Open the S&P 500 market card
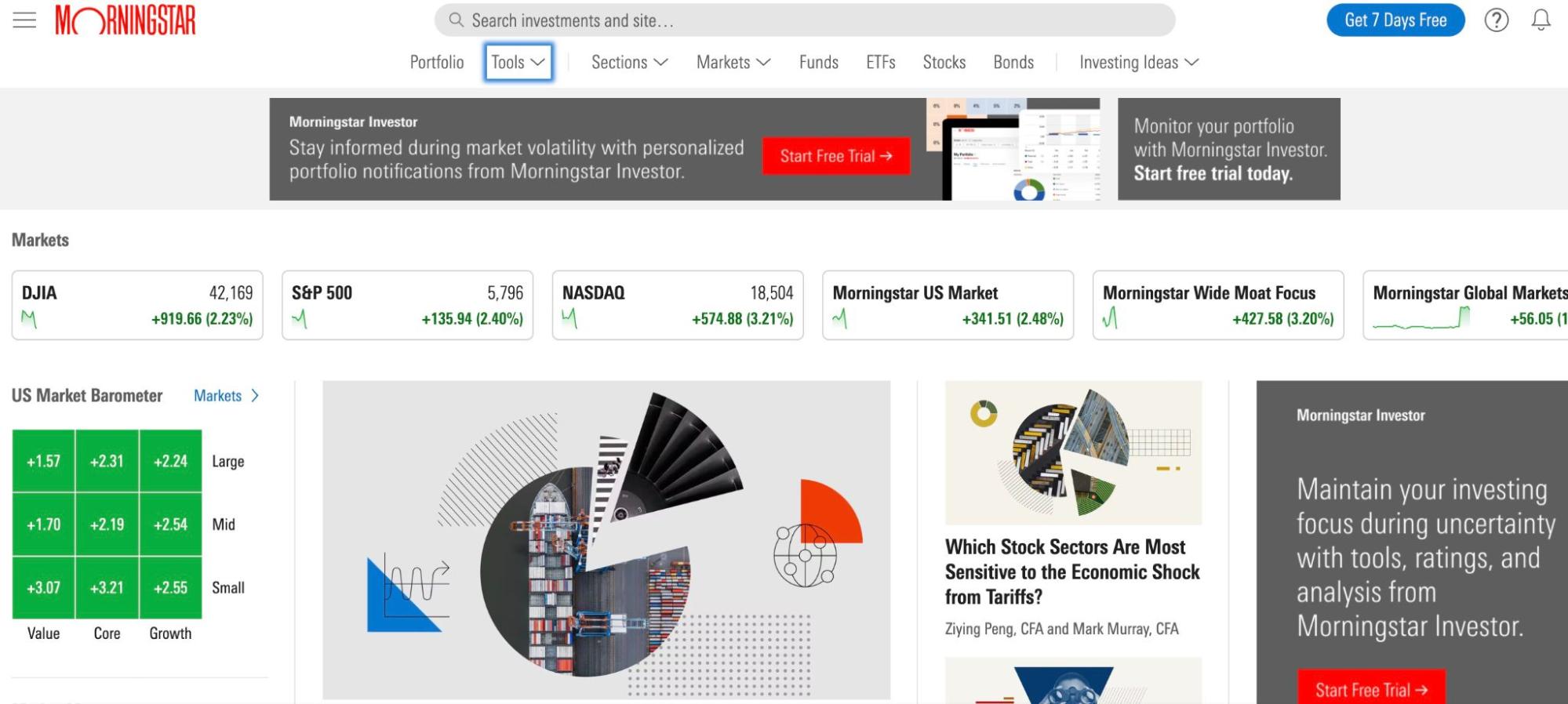 point(407,305)
